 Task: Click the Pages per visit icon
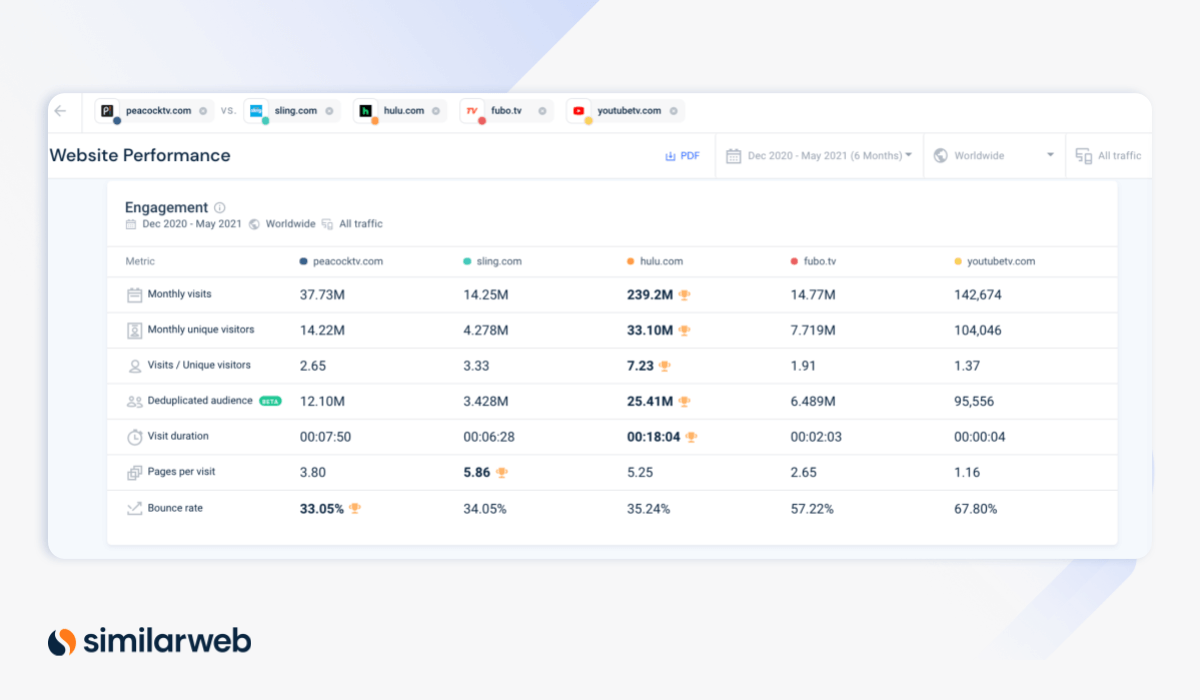point(134,472)
